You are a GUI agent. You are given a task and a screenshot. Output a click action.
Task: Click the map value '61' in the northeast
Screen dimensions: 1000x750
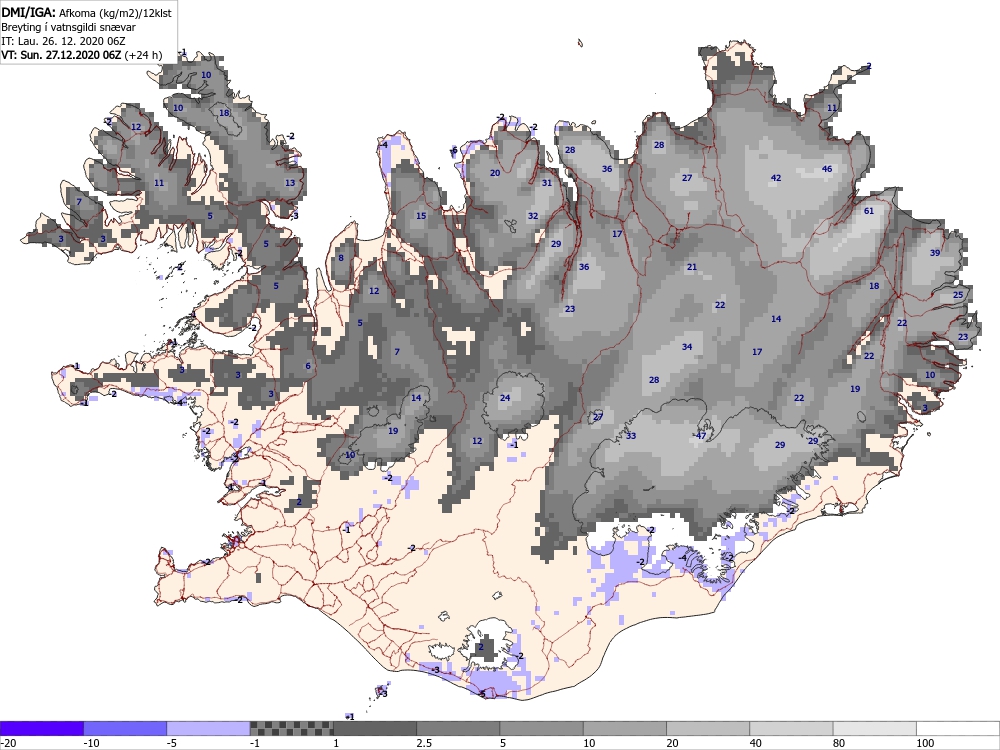pyautogui.click(x=869, y=211)
